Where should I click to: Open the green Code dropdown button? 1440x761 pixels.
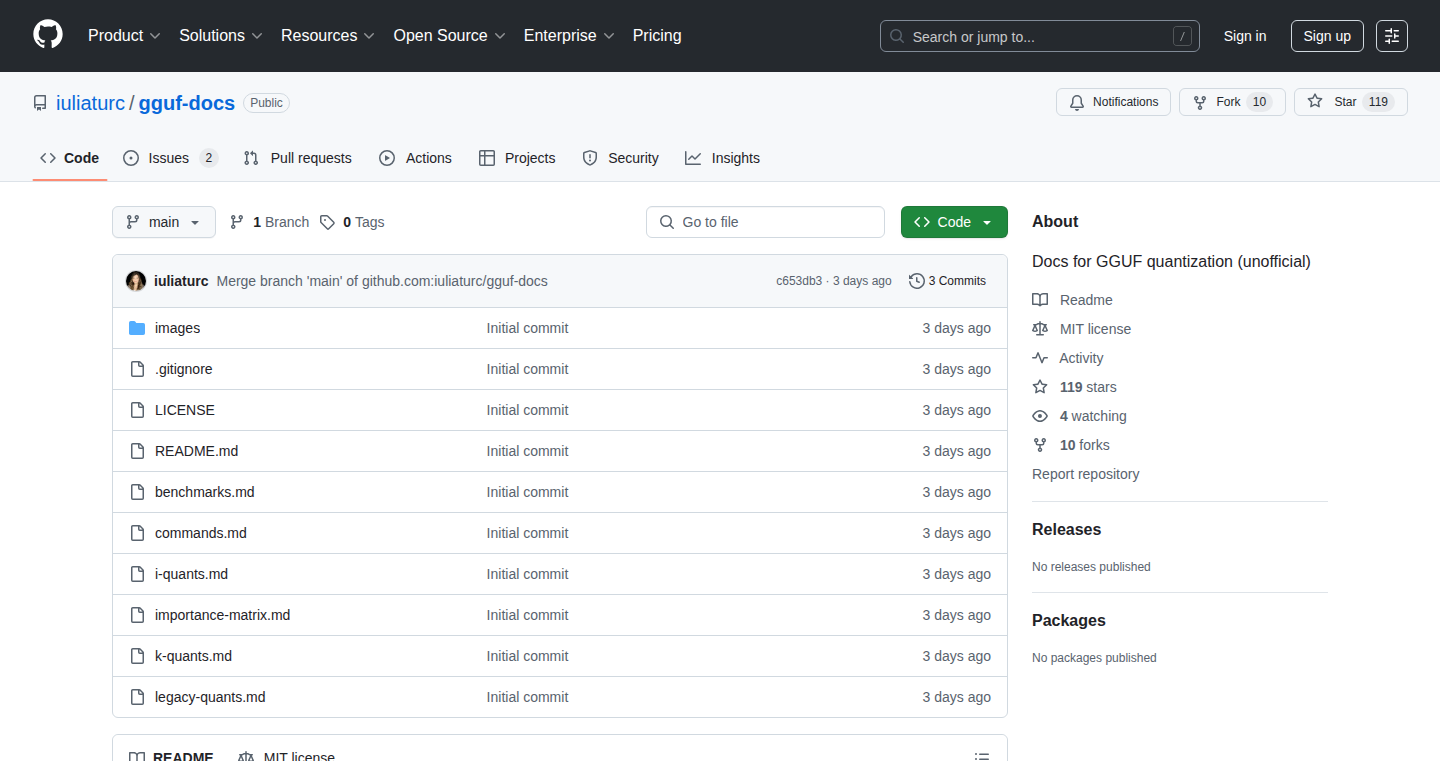pos(954,222)
